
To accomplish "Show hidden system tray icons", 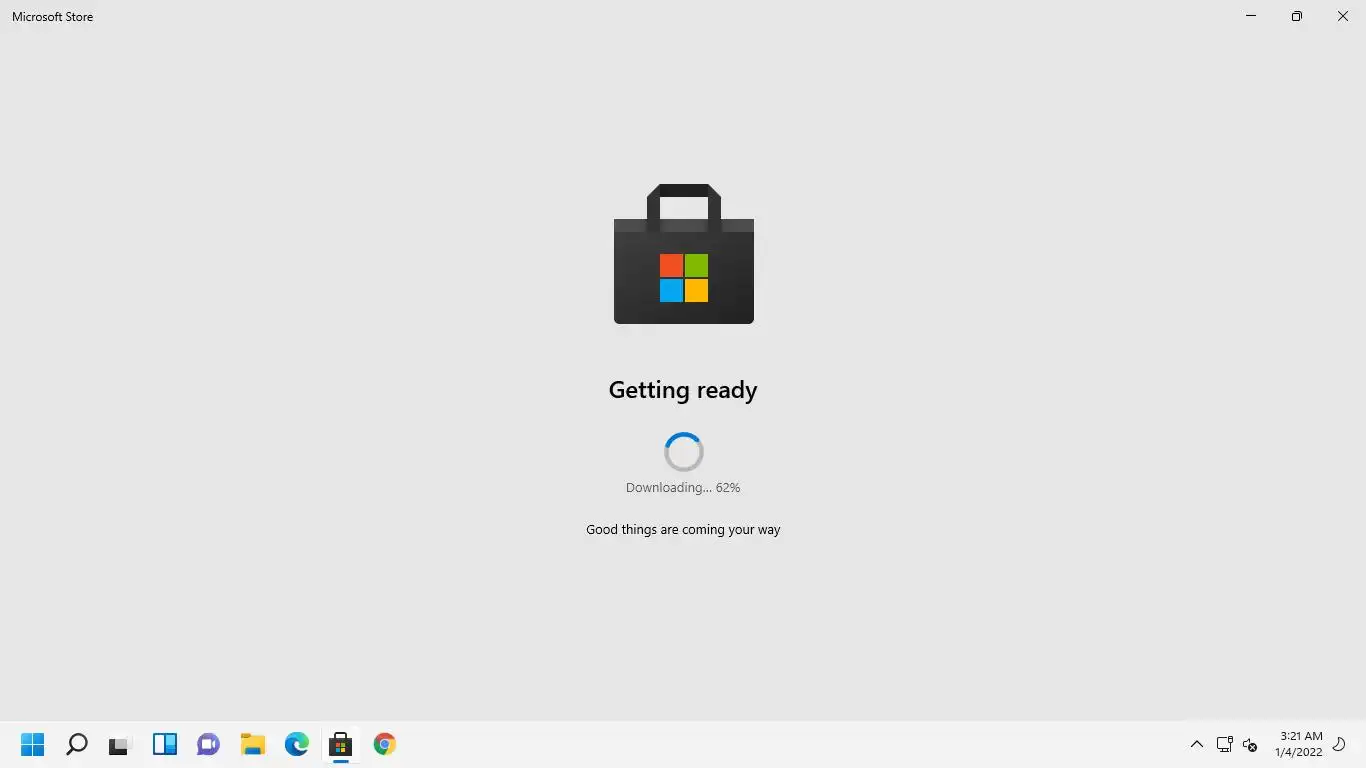I will 1196,744.
